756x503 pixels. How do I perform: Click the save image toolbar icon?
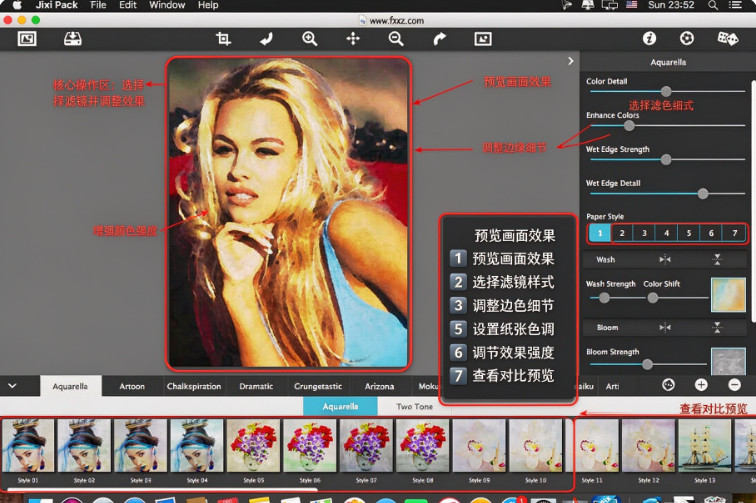[x=73, y=39]
